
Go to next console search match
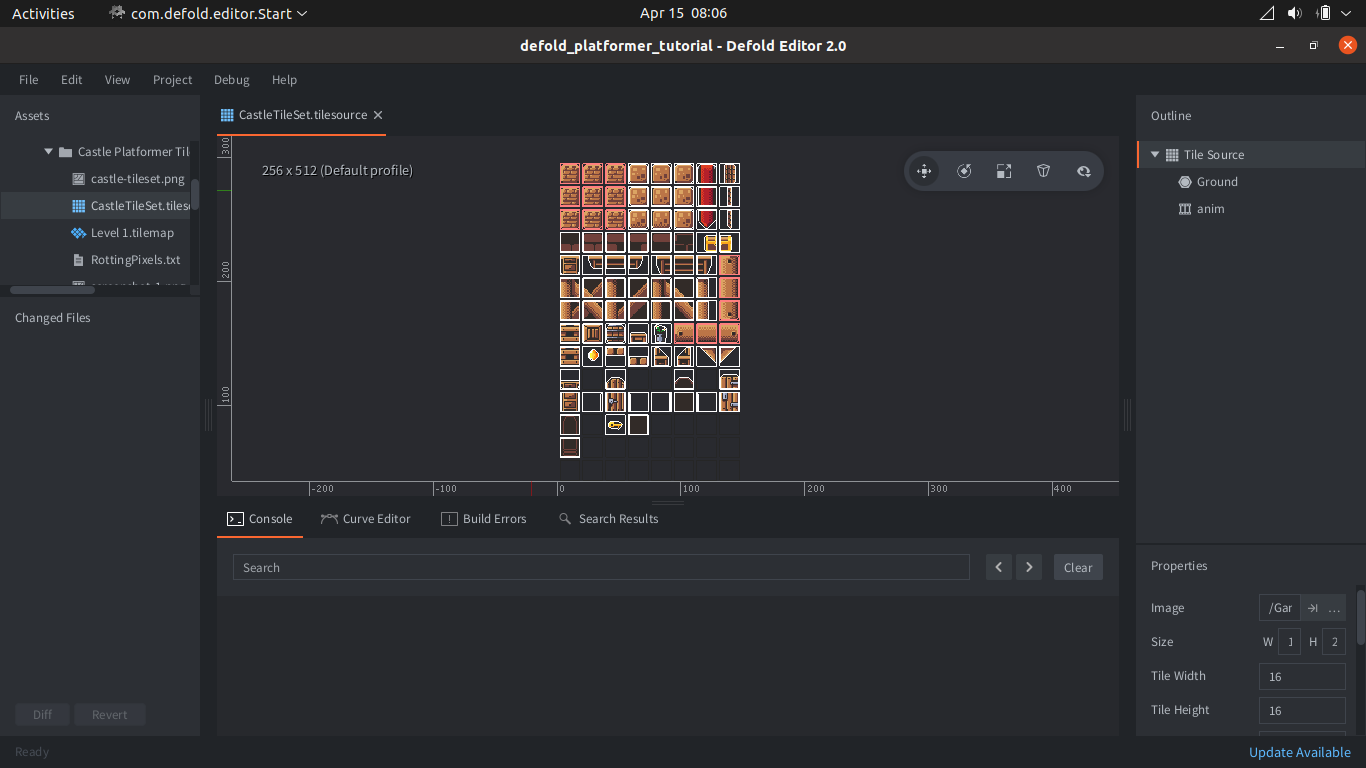click(x=1029, y=568)
